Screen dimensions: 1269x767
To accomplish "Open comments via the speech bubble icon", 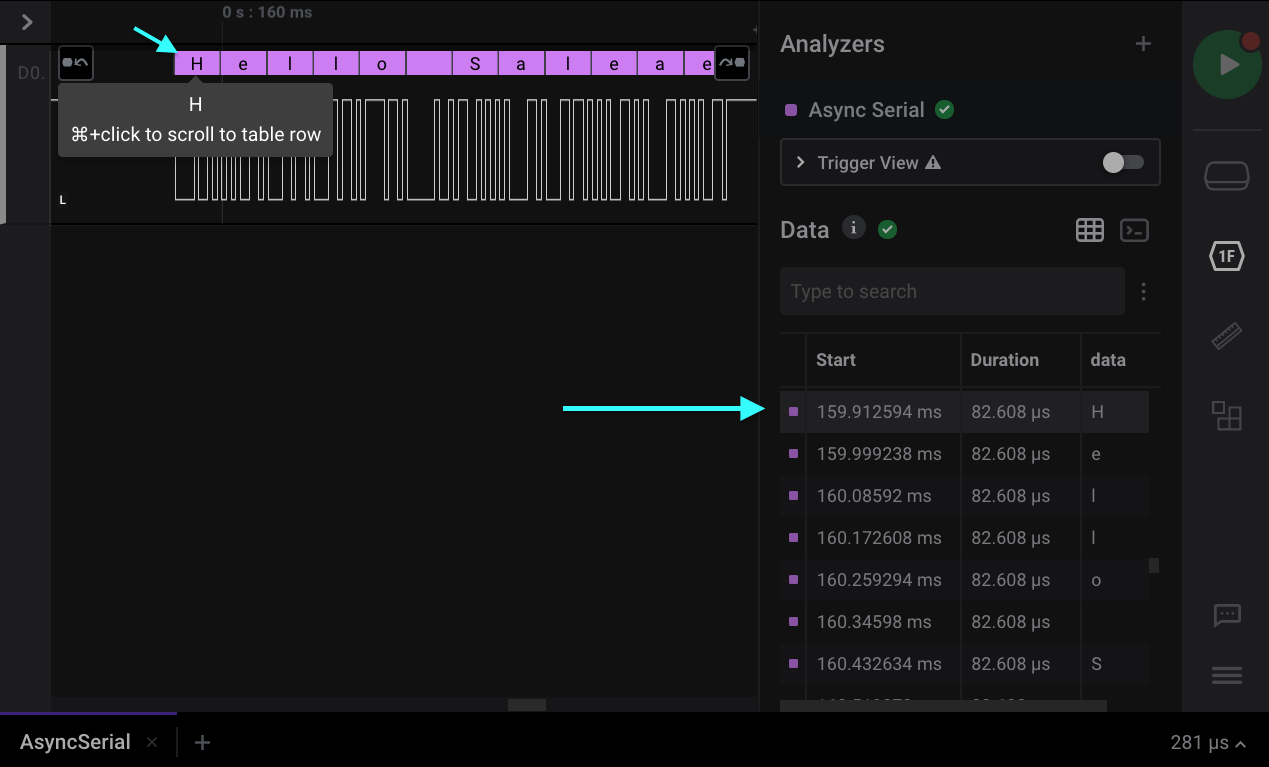I will (x=1227, y=616).
